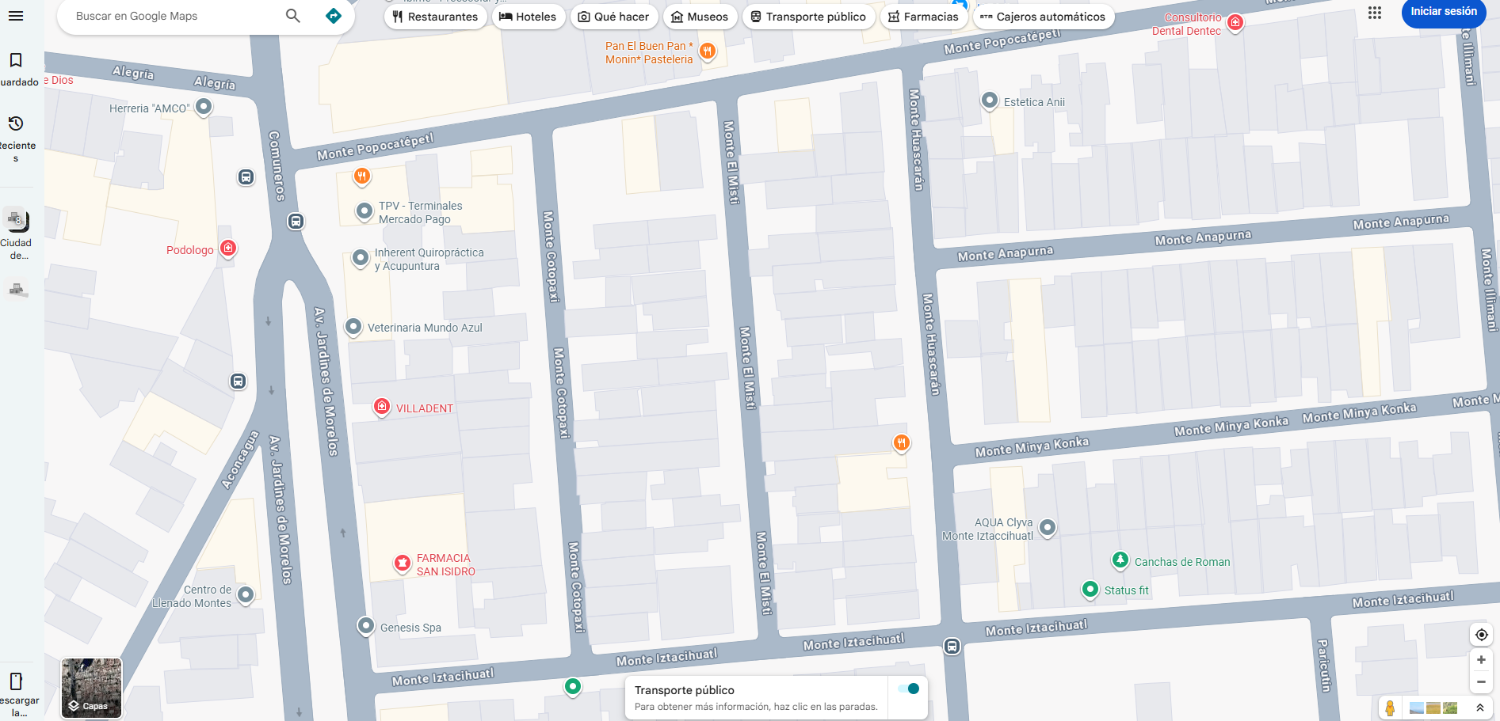
Task: Open directions with blue arrow icon
Action: point(334,16)
